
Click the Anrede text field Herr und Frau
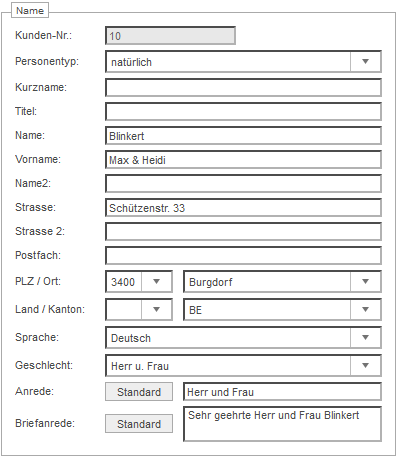tap(282, 392)
